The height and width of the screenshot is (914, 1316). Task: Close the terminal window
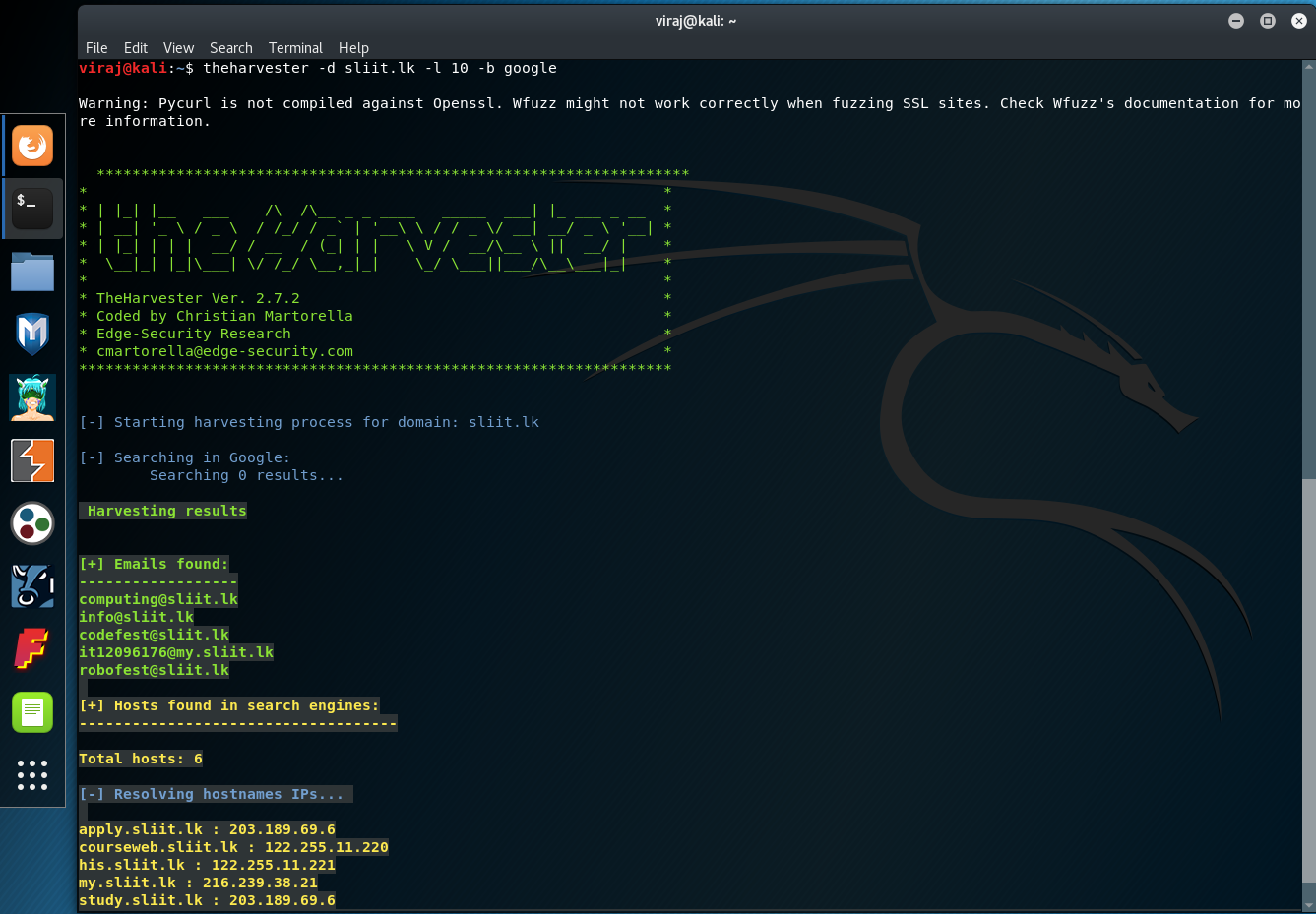pyautogui.click(x=1298, y=21)
